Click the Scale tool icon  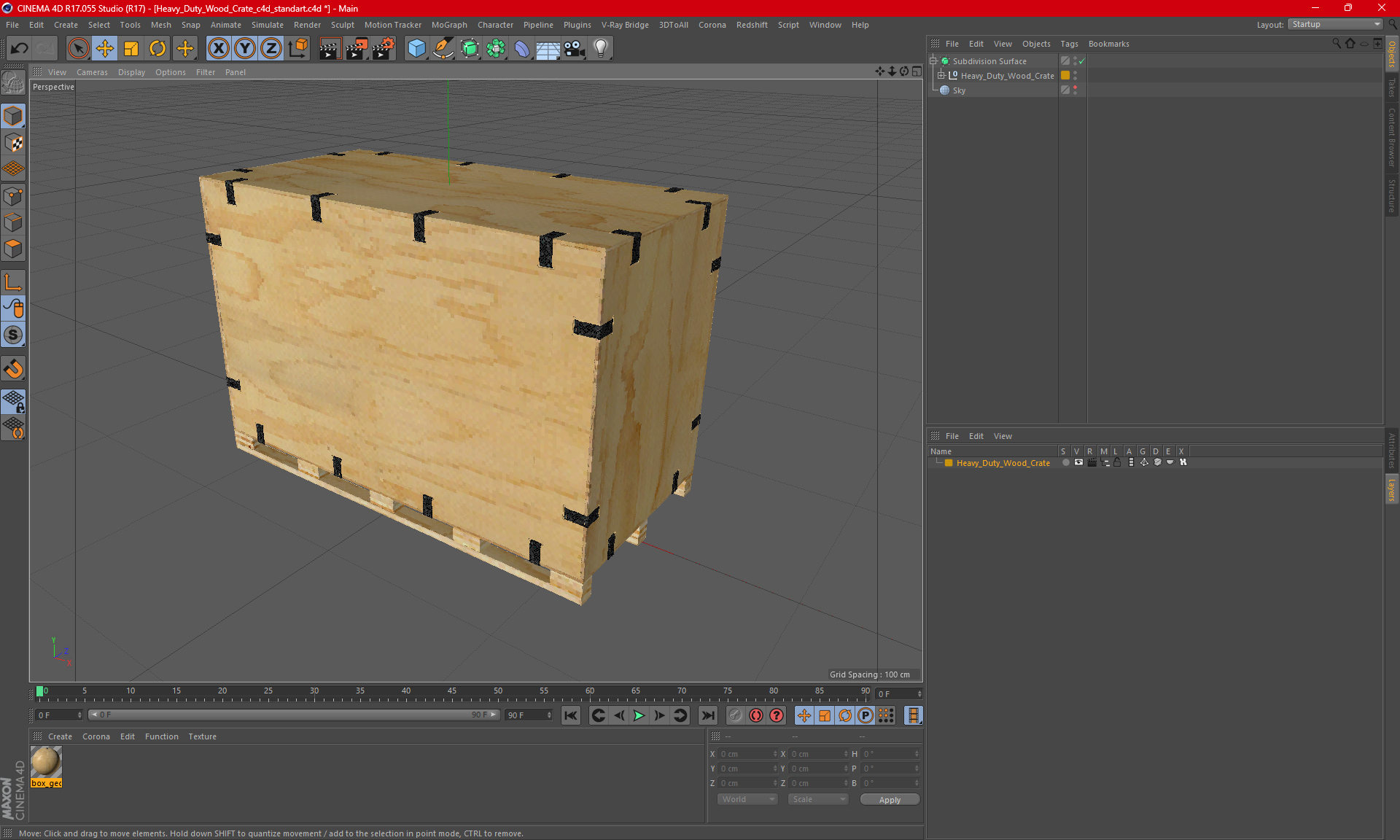pyautogui.click(x=131, y=49)
